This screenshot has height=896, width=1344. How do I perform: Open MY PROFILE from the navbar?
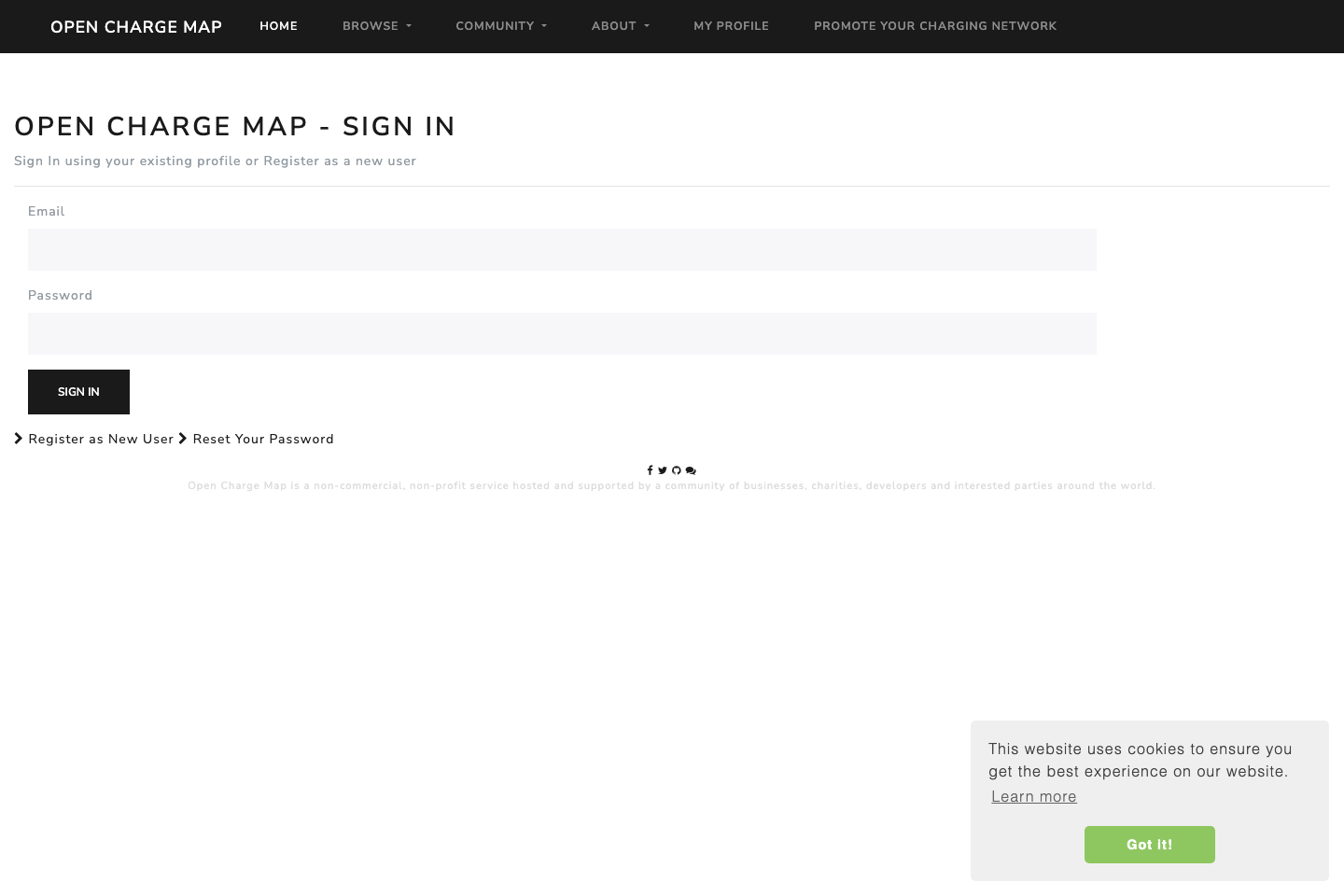(731, 26)
